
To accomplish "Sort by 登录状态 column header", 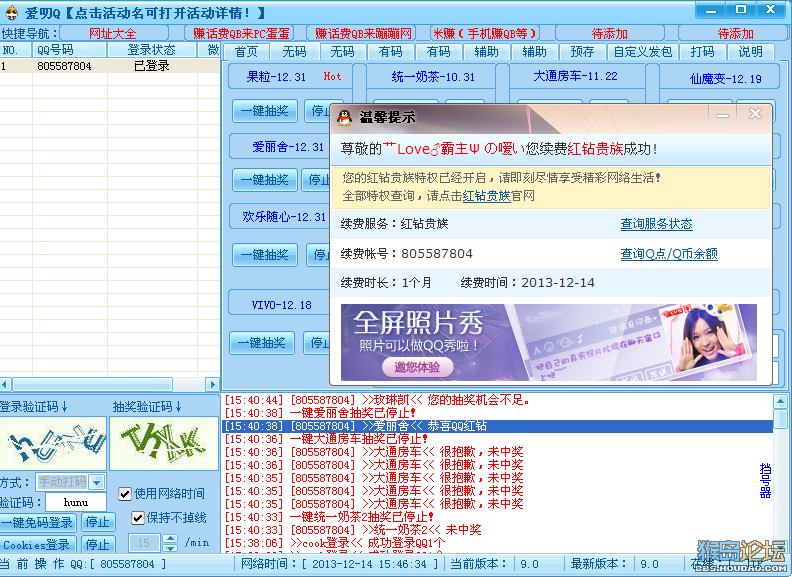I will [x=152, y=50].
